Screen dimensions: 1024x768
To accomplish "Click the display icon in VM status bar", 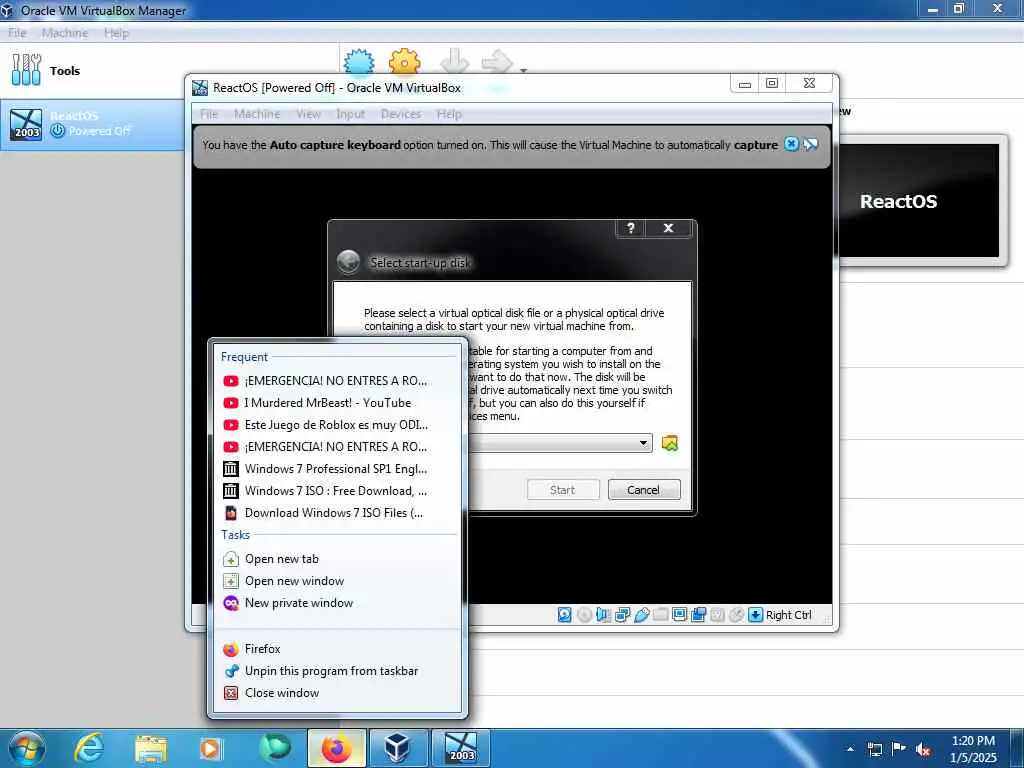I will pyautogui.click(x=679, y=615).
